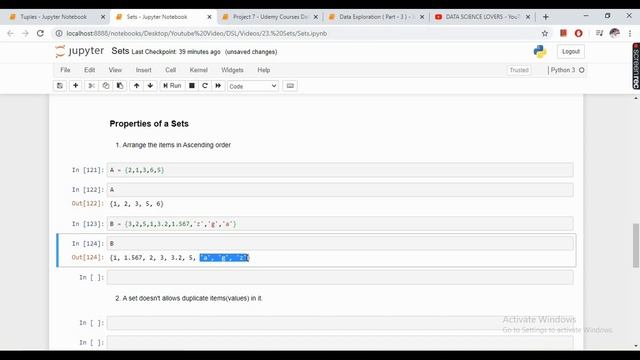
Task: Bookmark this page with the star icon
Action: point(545,33)
